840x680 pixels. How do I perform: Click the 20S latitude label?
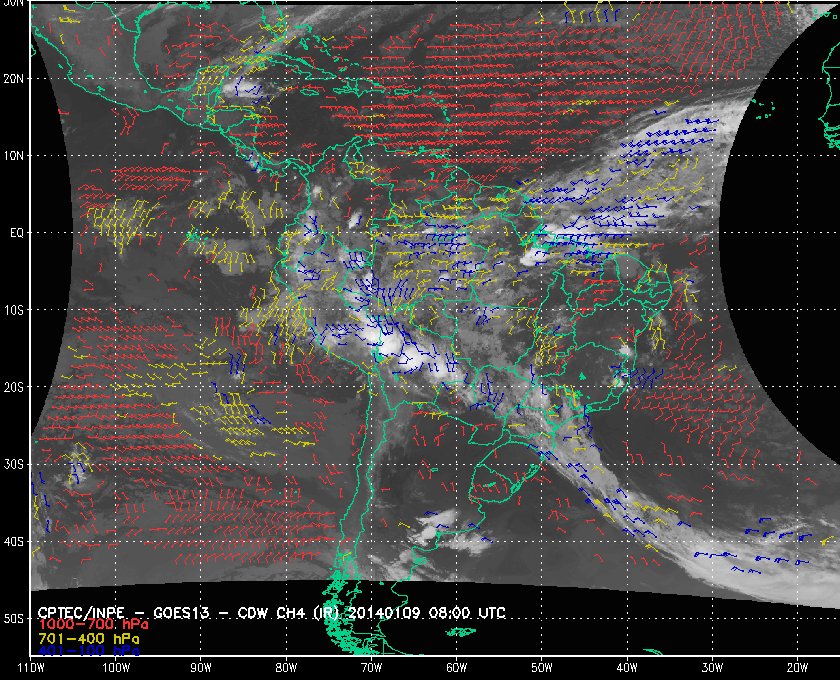click(13, 387)
